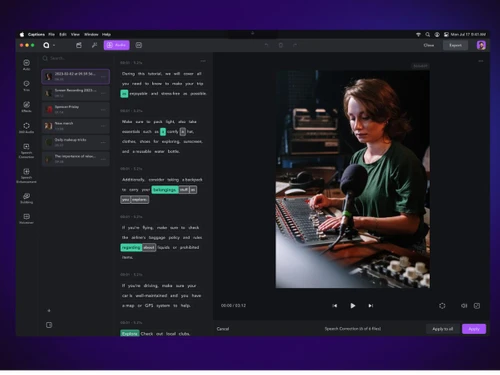The image size is (500, 375).
Task: Toggle the outlined word before 'hat'
Action: [x=183, y=132]
